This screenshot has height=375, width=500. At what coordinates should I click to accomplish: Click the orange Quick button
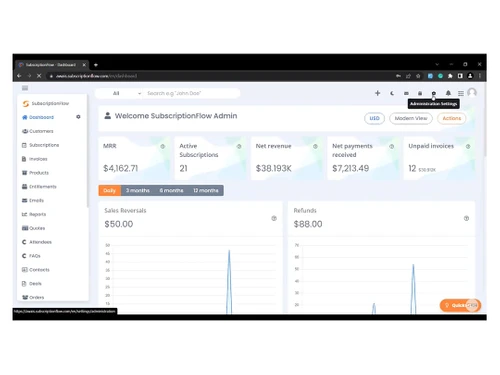[x=460, y=305]
